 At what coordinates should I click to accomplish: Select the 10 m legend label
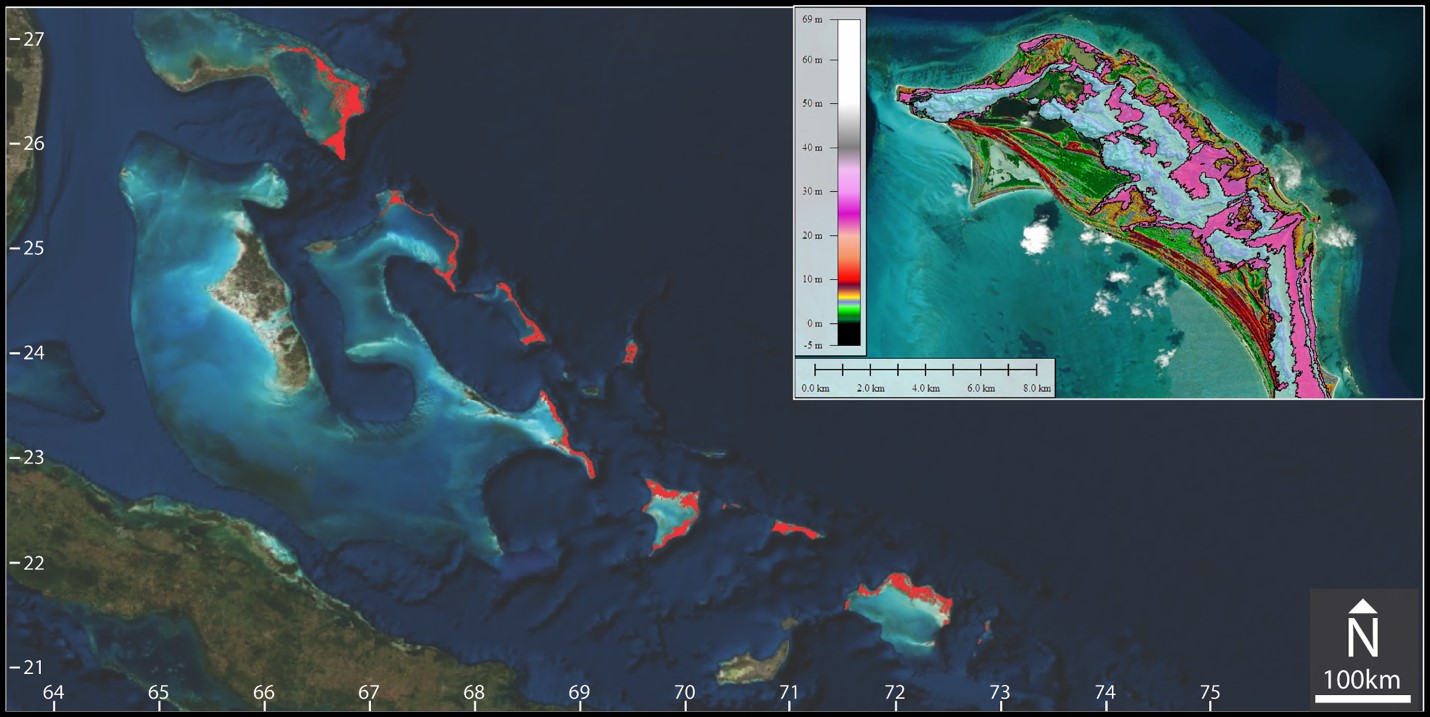(812, 279)
